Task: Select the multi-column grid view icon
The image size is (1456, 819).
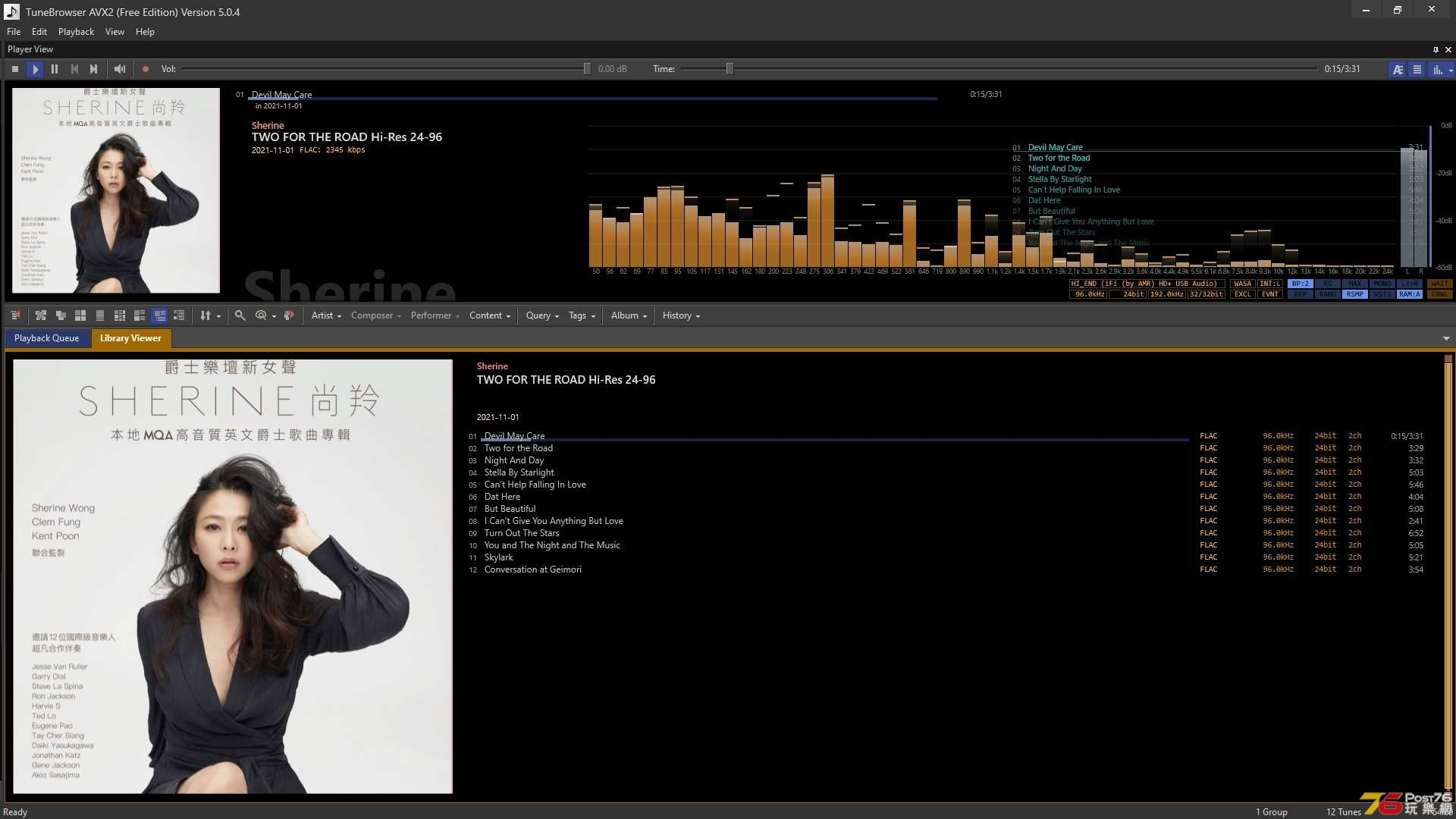Action: 120,315
